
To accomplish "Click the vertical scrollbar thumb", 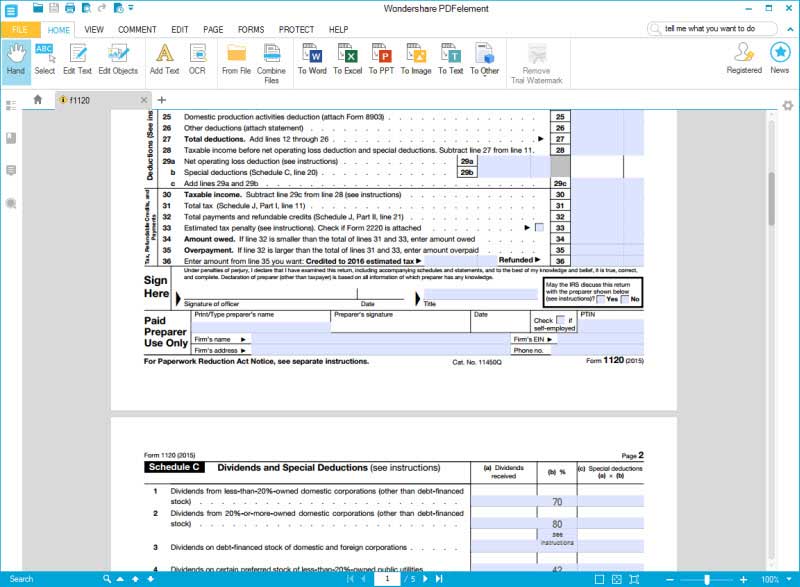I will click(x=771, y=199).
